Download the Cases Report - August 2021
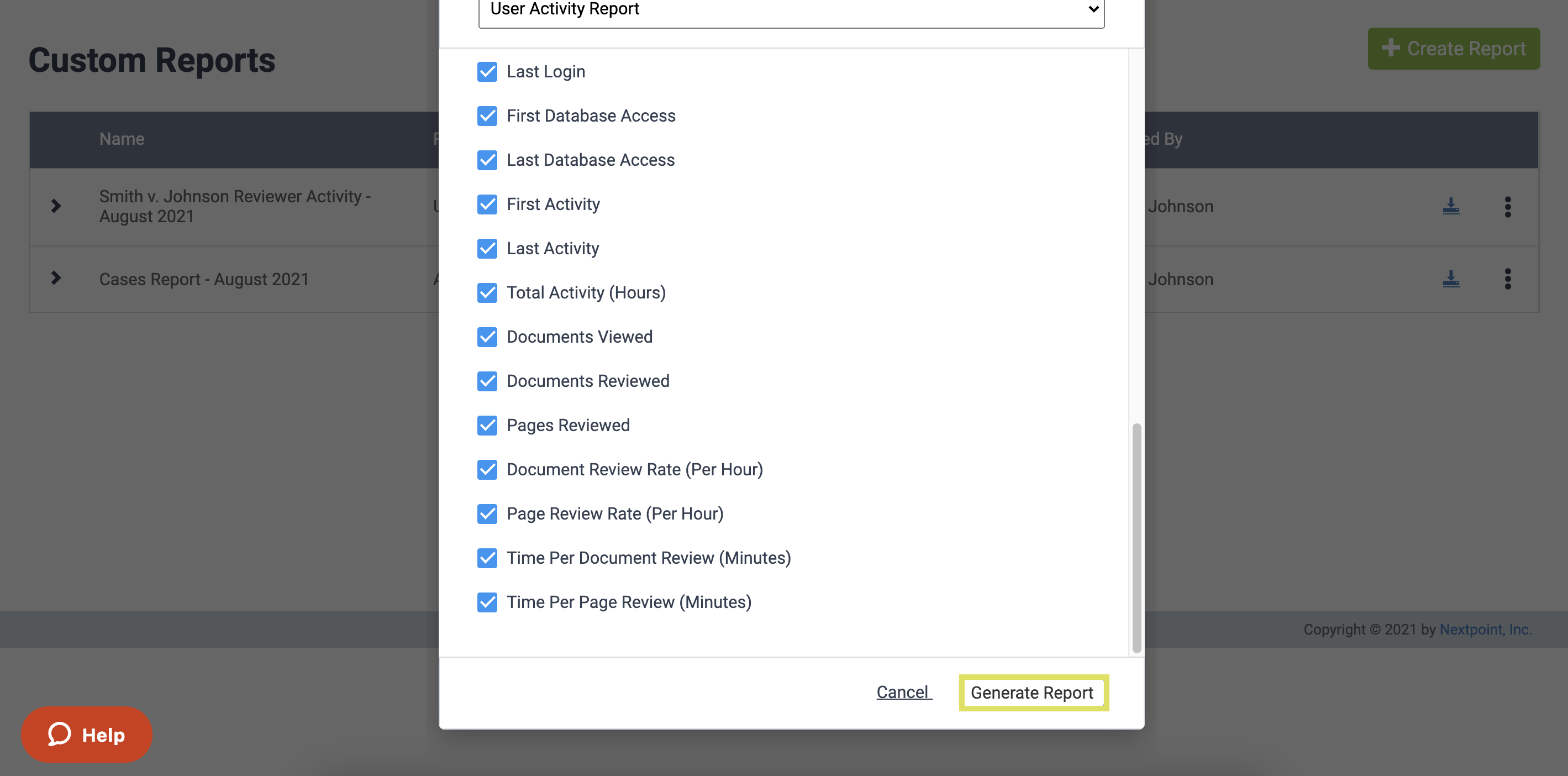The image size is (1568, 776). click(x=1451, y=279)
